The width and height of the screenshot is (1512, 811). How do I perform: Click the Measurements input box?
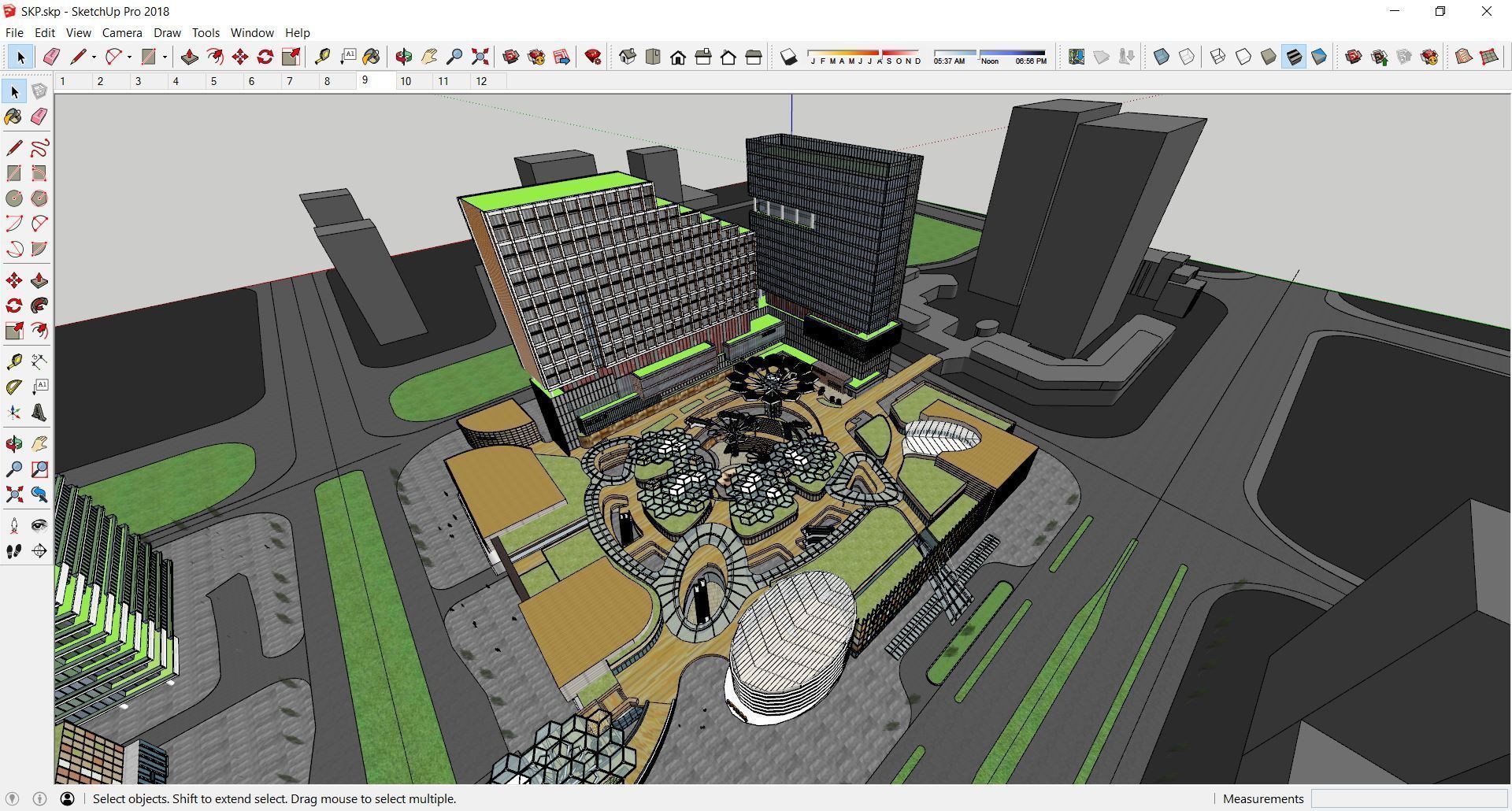(1408, 798)
